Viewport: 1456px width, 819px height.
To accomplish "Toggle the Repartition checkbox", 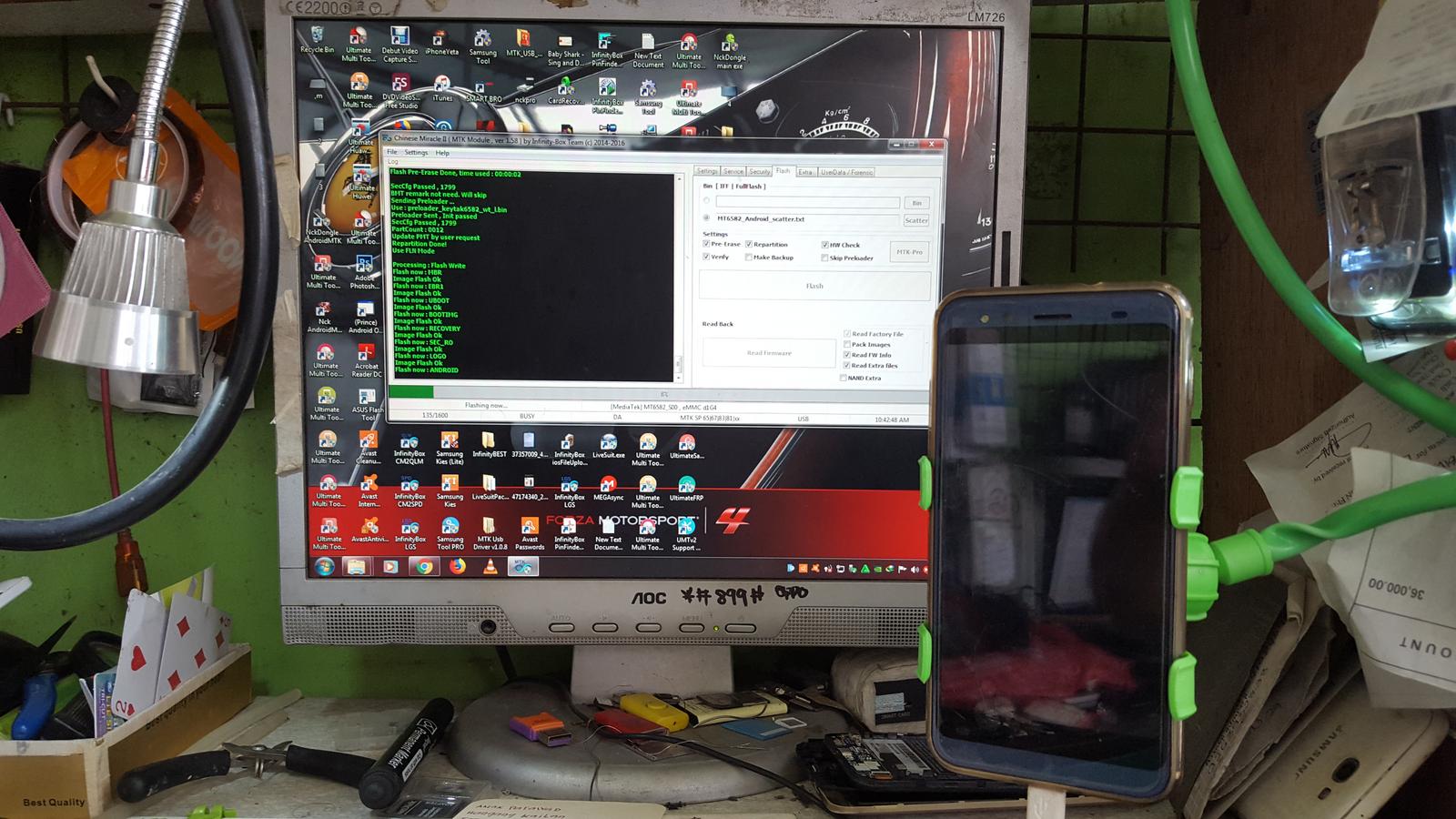I will [x=749, y=244].
